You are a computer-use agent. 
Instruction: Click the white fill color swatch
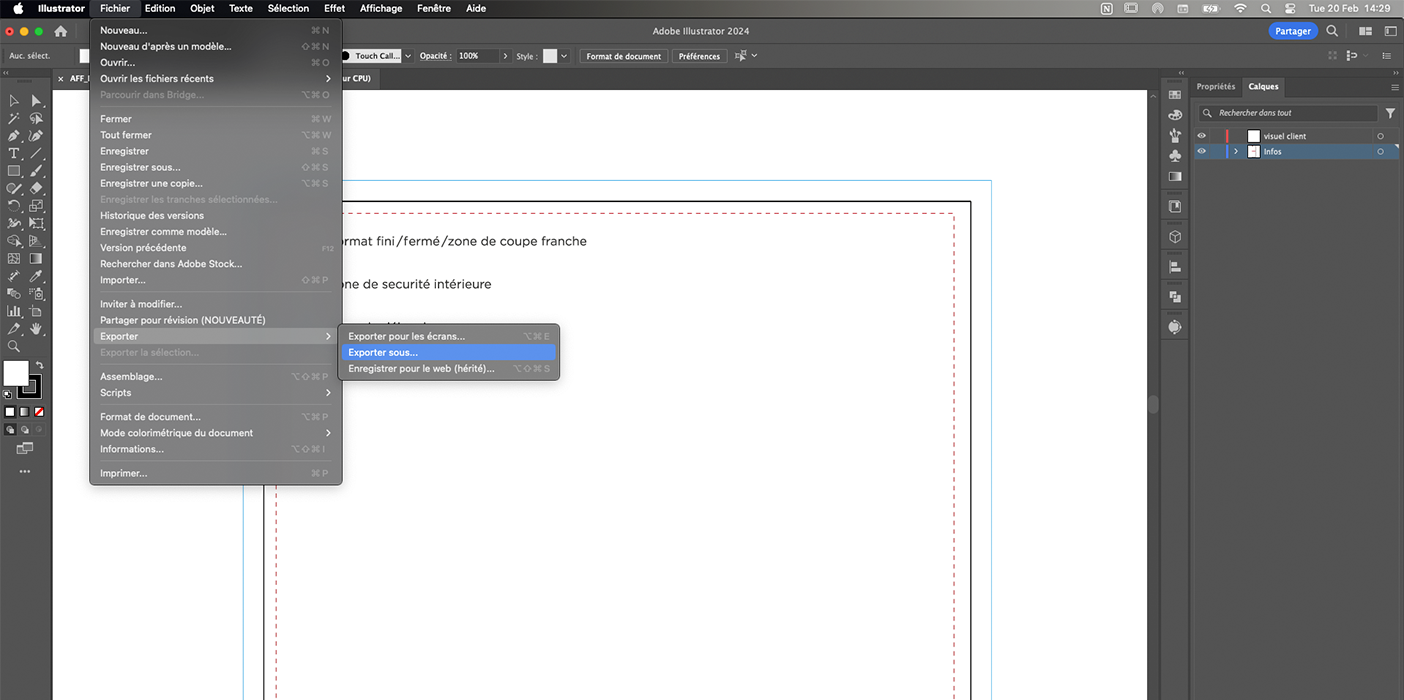pyautogui.click(x=16, y=373)
